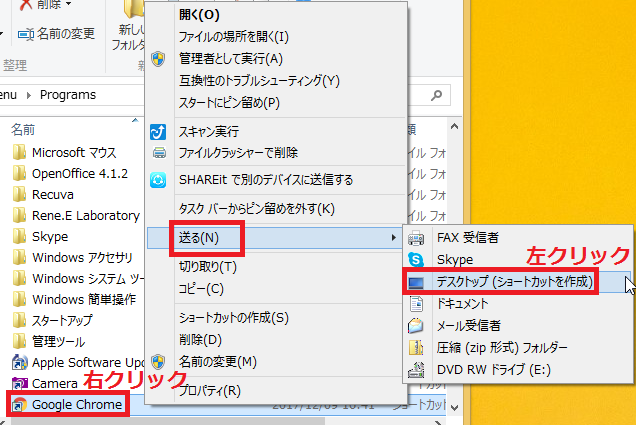The width and height of the screenshot is (636, 425).
Task: Click the shield icon beside 管理者として実行
Action: pyautogui.click(x=158, y=59)
